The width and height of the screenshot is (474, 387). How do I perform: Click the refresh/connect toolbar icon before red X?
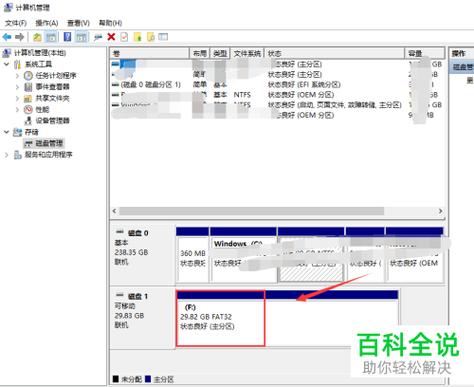coord(98,37)
